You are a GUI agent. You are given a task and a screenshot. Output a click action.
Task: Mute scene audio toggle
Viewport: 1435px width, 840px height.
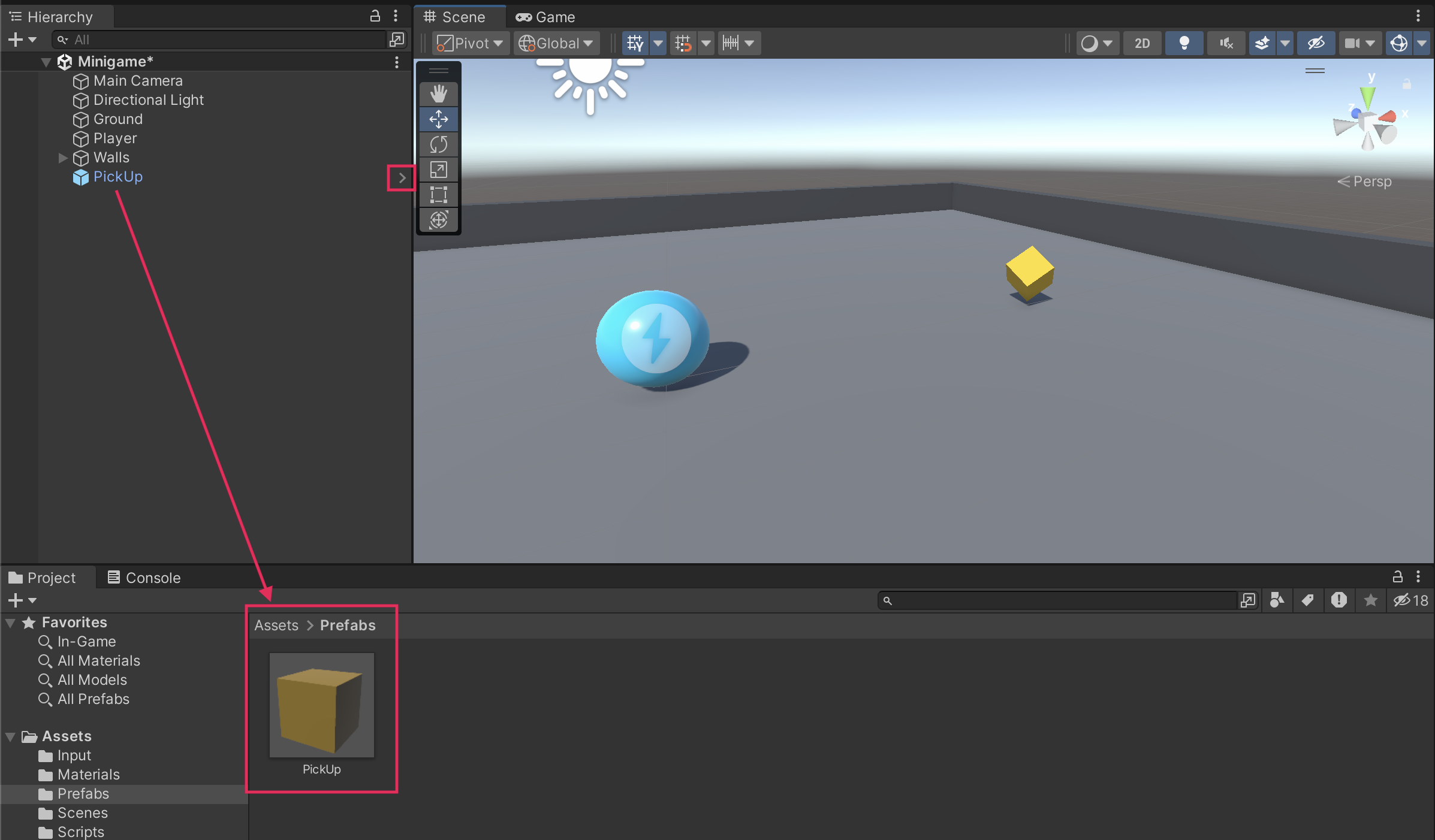click(x=1226, y=43)
